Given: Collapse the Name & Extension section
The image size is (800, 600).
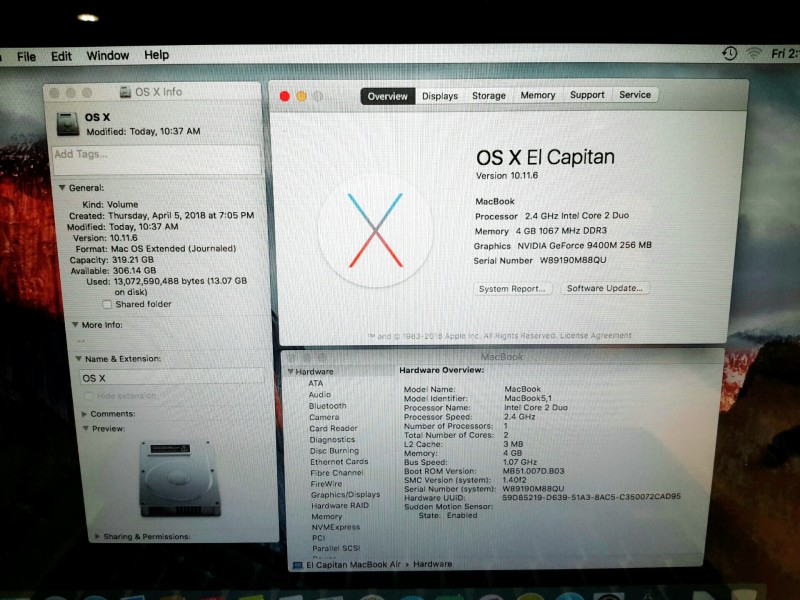Looking at the screenshot, I should pos(79,359).
